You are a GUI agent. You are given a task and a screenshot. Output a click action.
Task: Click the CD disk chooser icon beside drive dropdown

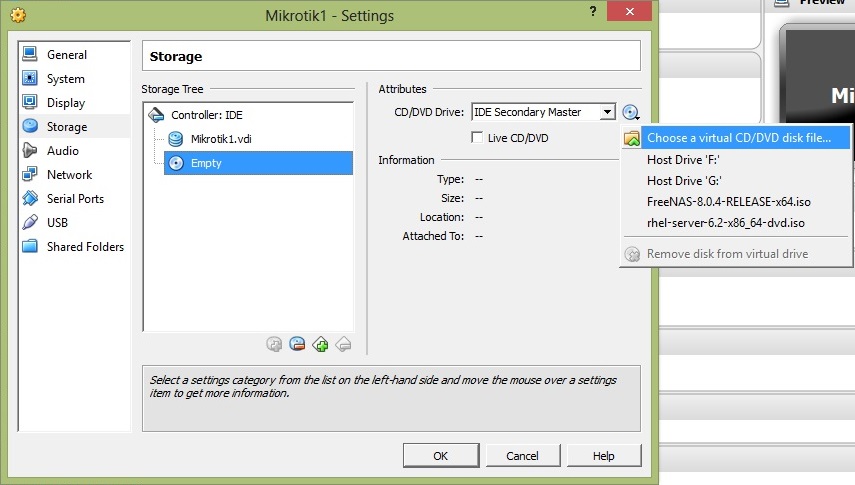coord(630,112)
